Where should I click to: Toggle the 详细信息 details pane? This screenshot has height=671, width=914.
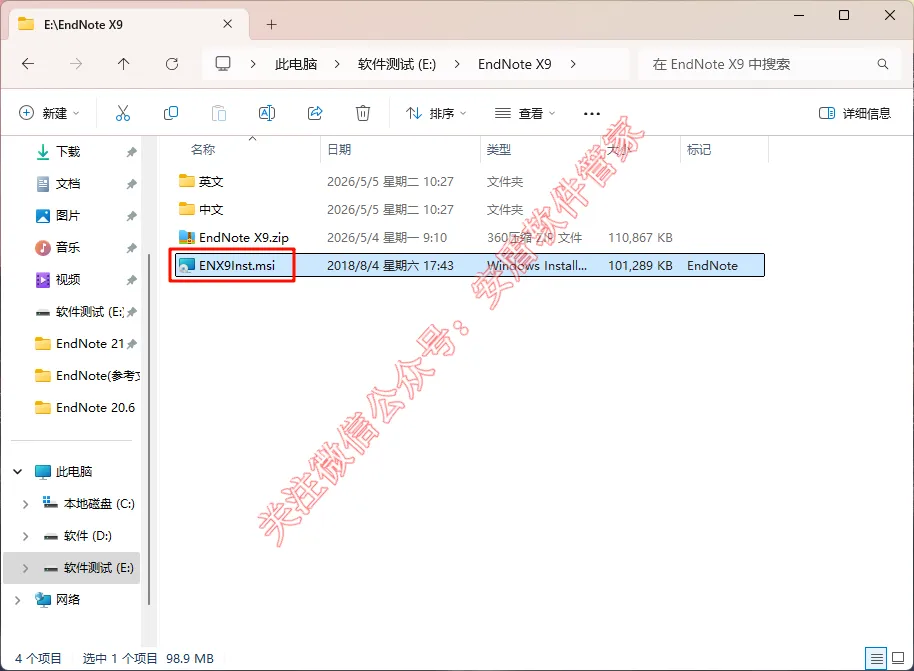pyautogui.click(x=855, y=113)
